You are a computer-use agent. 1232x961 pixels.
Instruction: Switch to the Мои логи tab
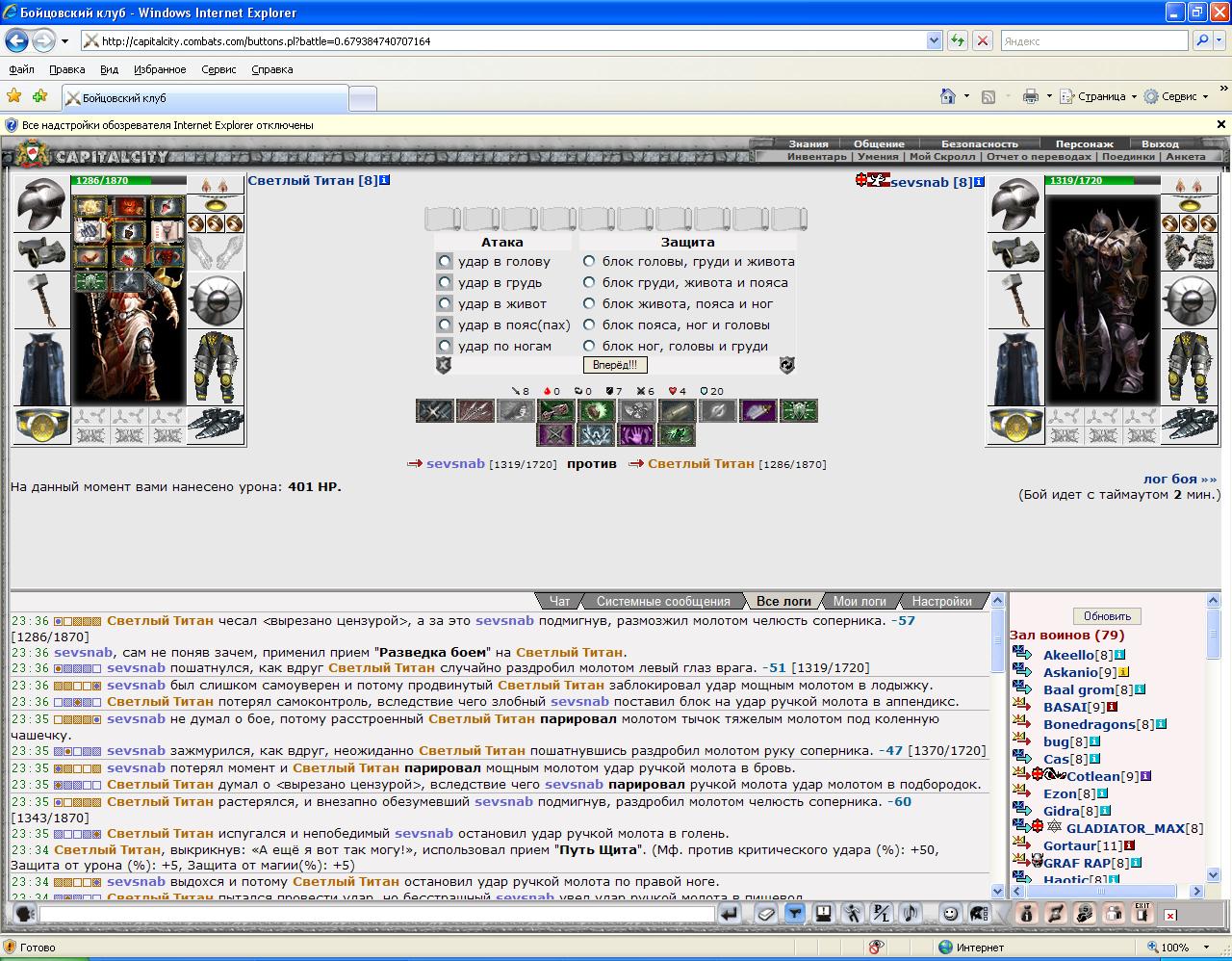pos(860,601)
